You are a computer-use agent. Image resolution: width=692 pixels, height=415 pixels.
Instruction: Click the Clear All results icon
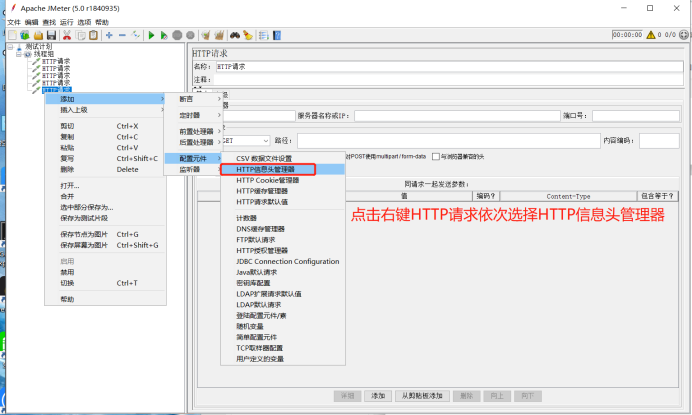219,35
